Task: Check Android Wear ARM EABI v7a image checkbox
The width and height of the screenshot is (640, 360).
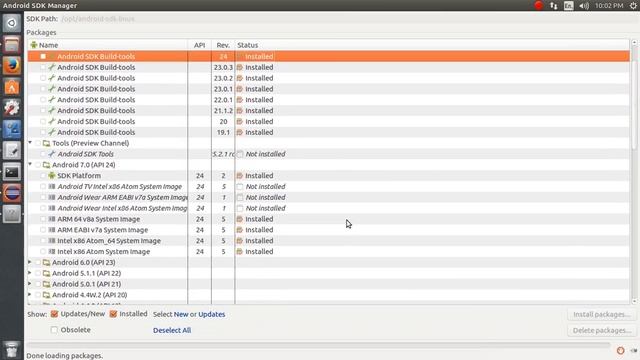Action: [43, 197]
